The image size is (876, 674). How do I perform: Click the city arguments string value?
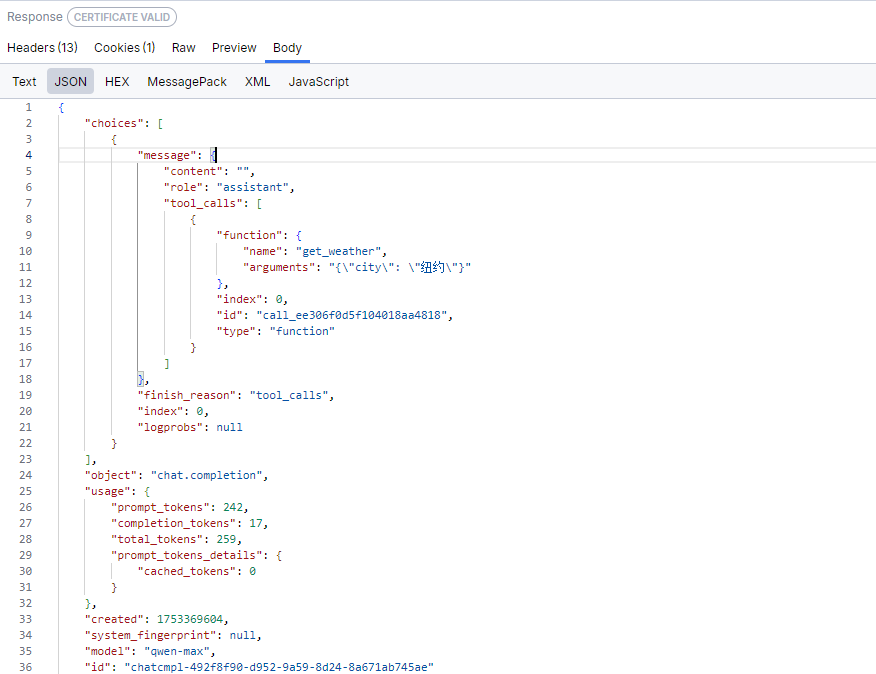click(399, 268)
